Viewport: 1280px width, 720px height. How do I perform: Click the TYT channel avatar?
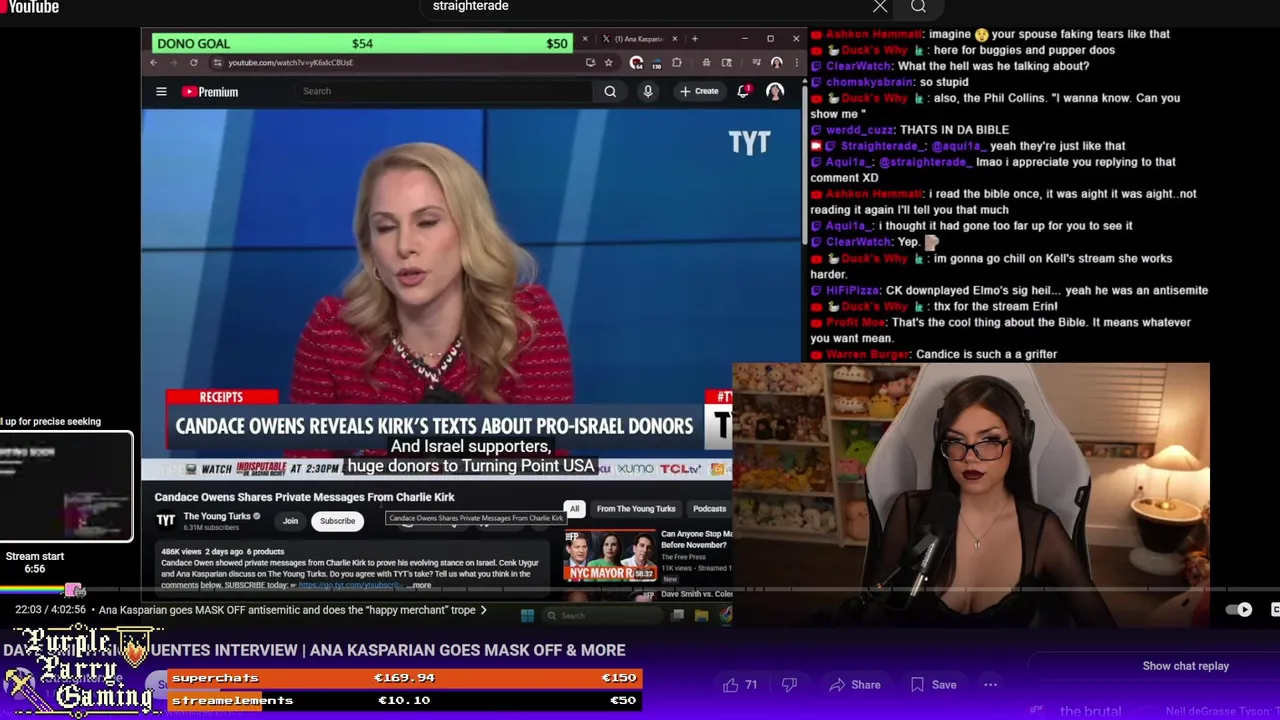166,520
